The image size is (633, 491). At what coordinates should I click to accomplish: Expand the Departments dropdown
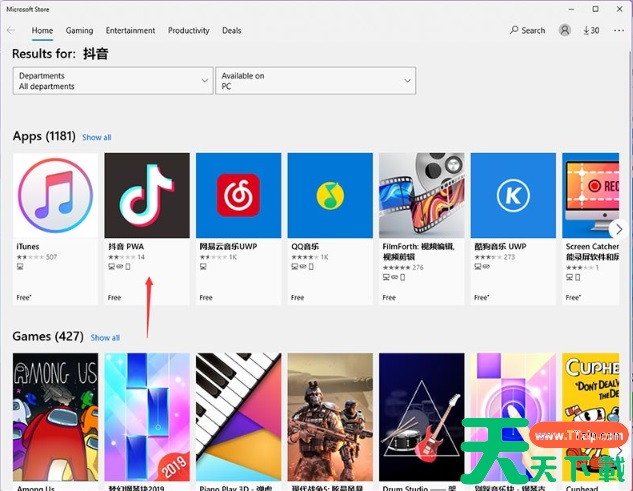point(113,81)
